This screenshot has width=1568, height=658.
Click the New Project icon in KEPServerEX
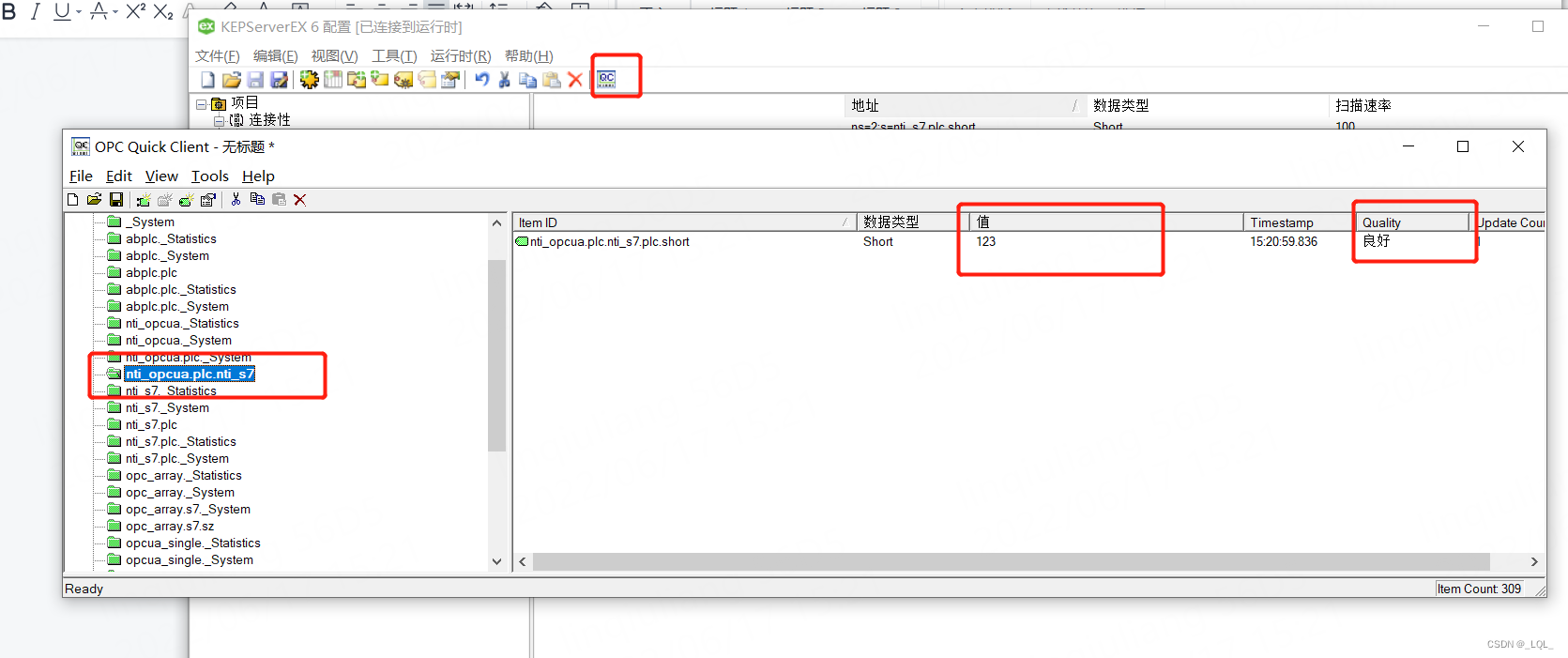[207, 80]
